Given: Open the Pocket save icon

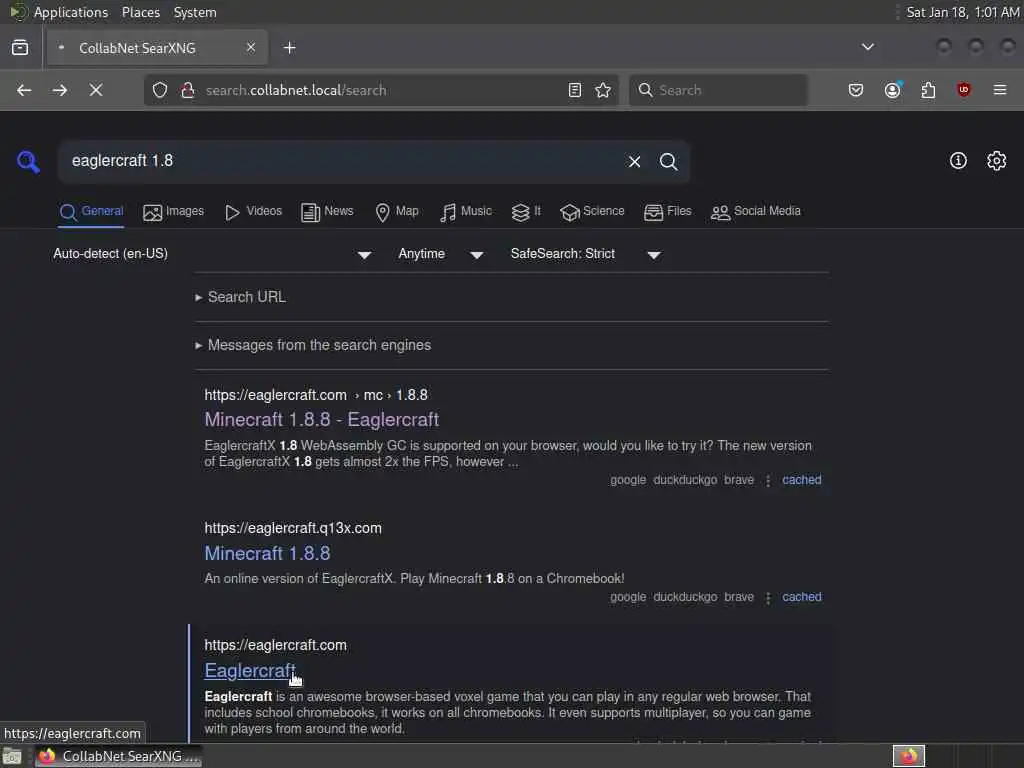Looking at the screenshot, I should tap(856, 90).
